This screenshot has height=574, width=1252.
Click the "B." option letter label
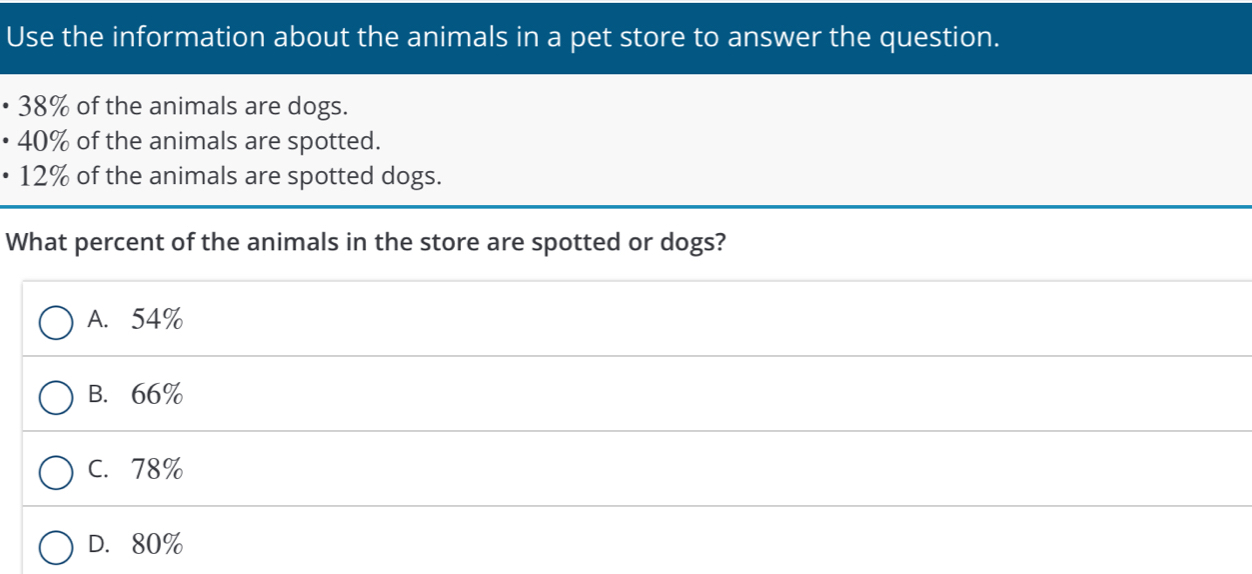pyautogui.click(x=98, y=396)
